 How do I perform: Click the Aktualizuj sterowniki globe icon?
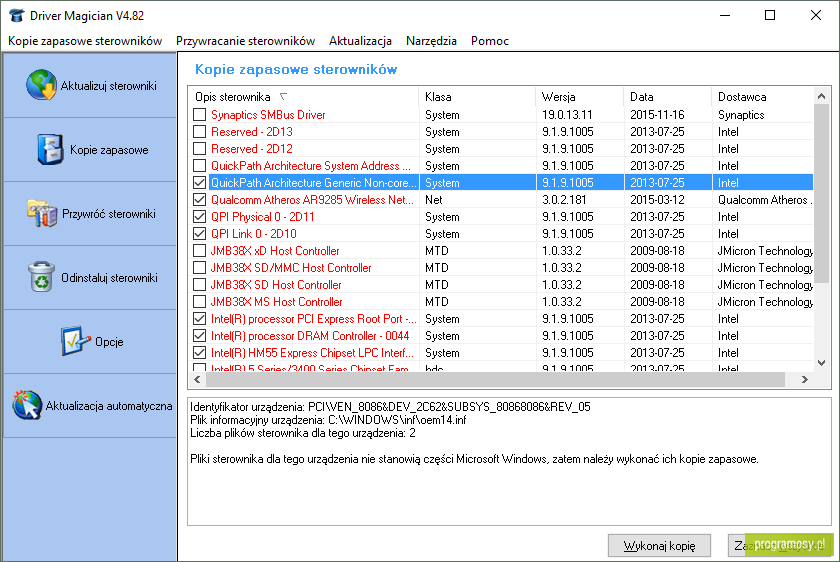[41, 85]
